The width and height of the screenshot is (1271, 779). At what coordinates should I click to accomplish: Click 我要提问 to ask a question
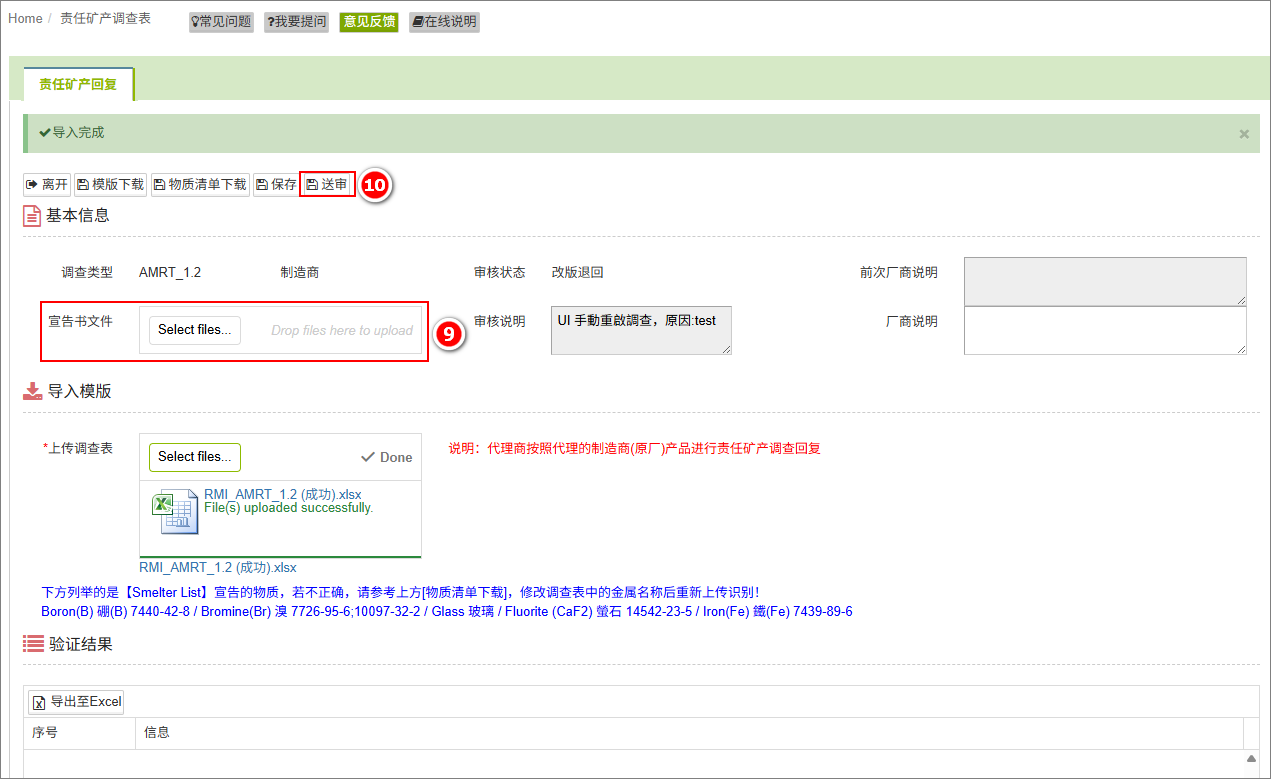296,21
